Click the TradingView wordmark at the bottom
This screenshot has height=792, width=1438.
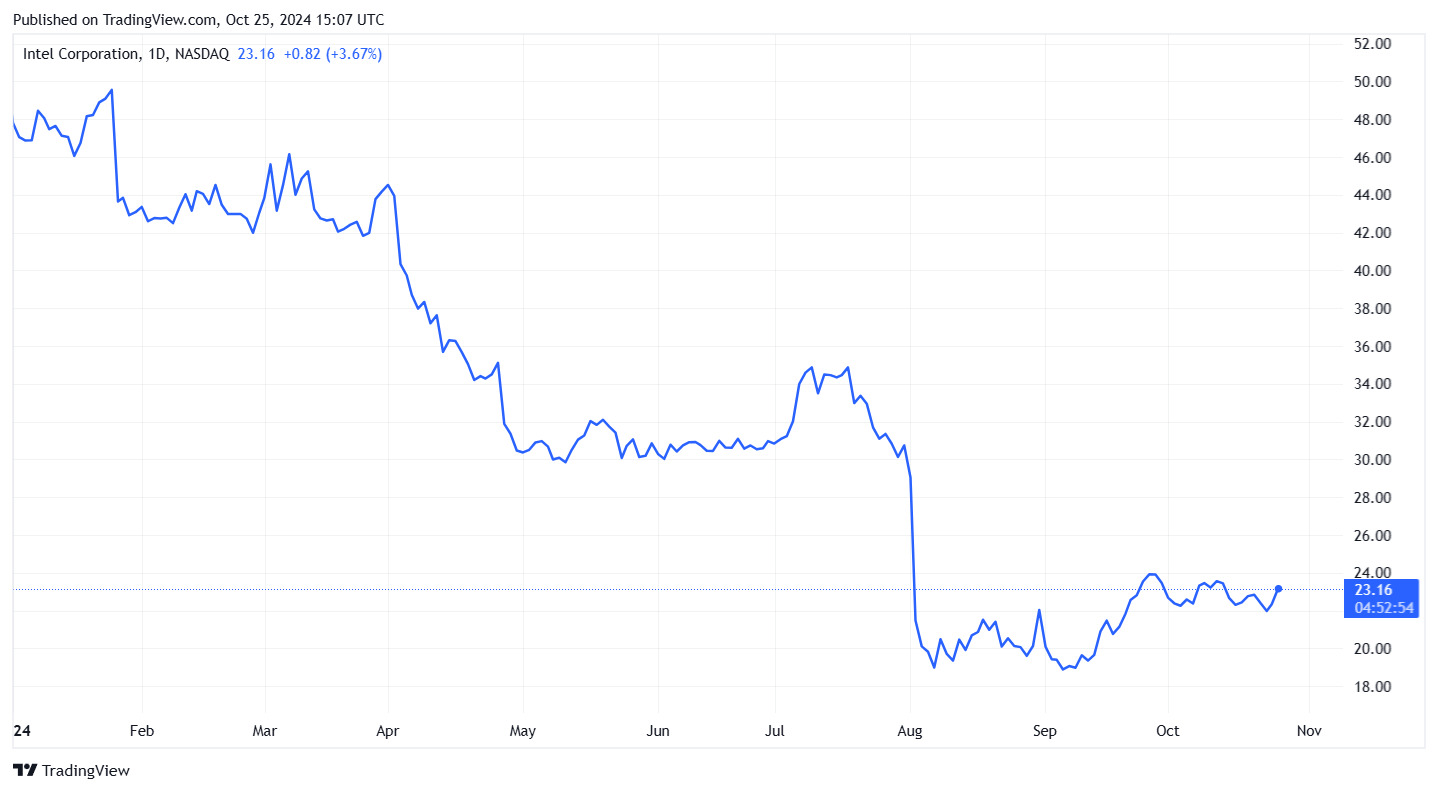[x=87, y=771]
